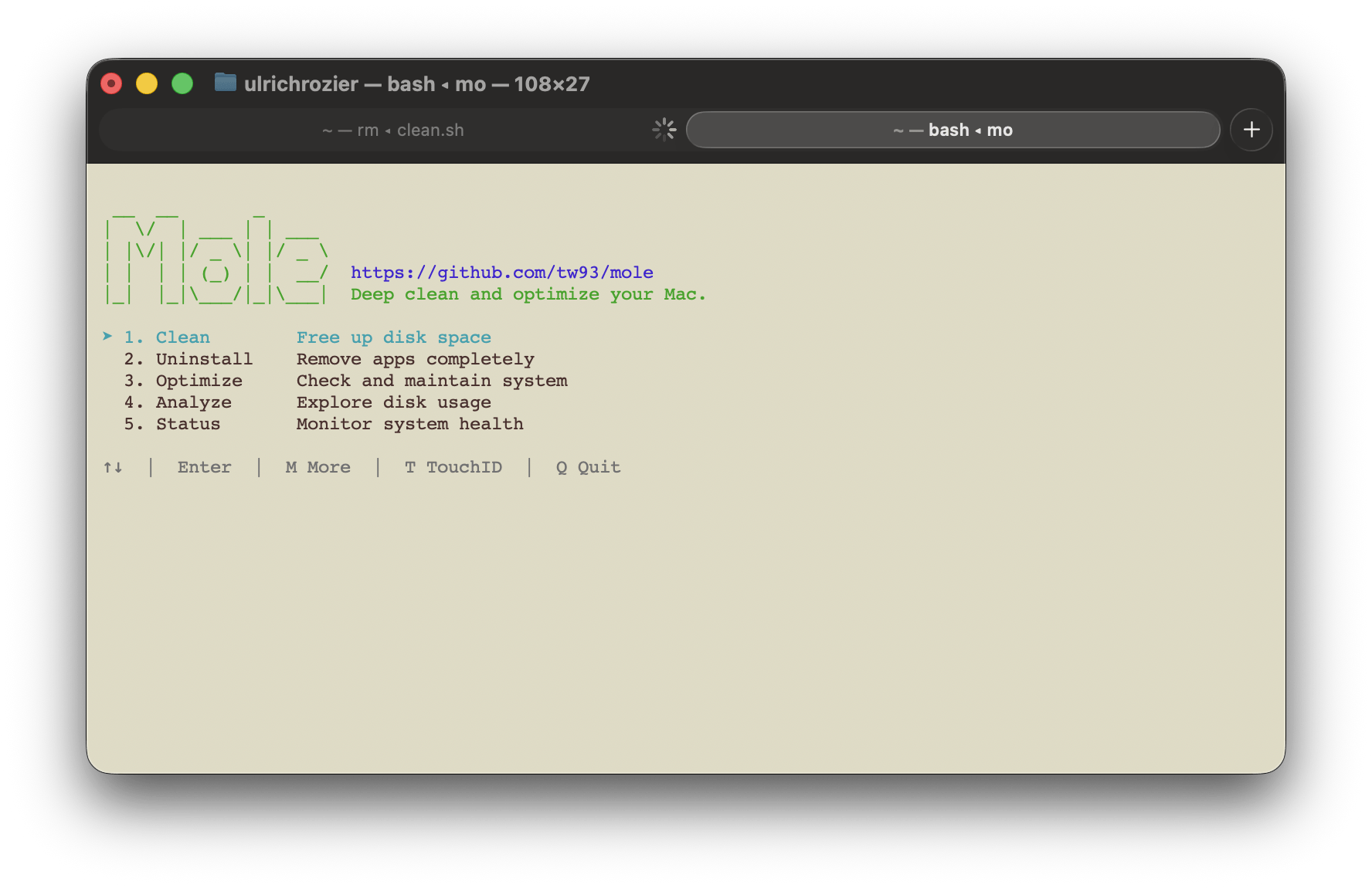This screenshot has width=1372, height=888.
Task: Select the bash mo tab
Action: (952, 130)
